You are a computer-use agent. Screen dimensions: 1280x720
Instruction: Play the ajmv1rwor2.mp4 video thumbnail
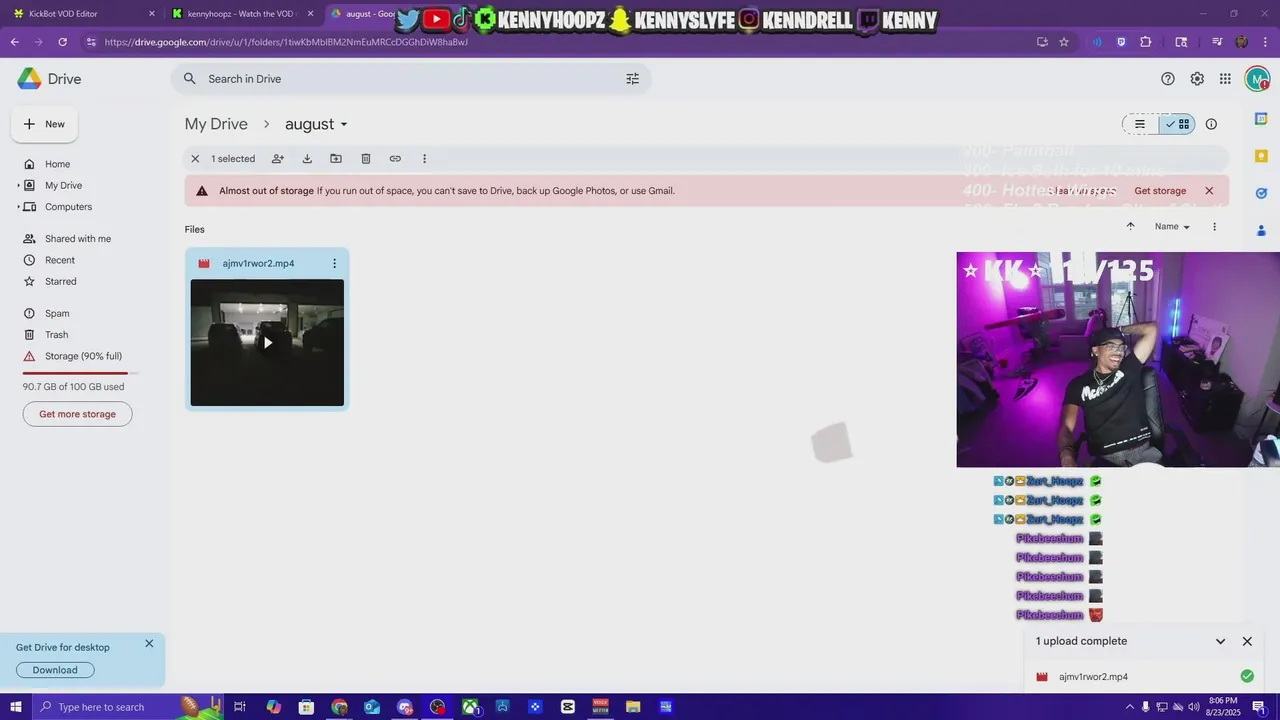267,343
